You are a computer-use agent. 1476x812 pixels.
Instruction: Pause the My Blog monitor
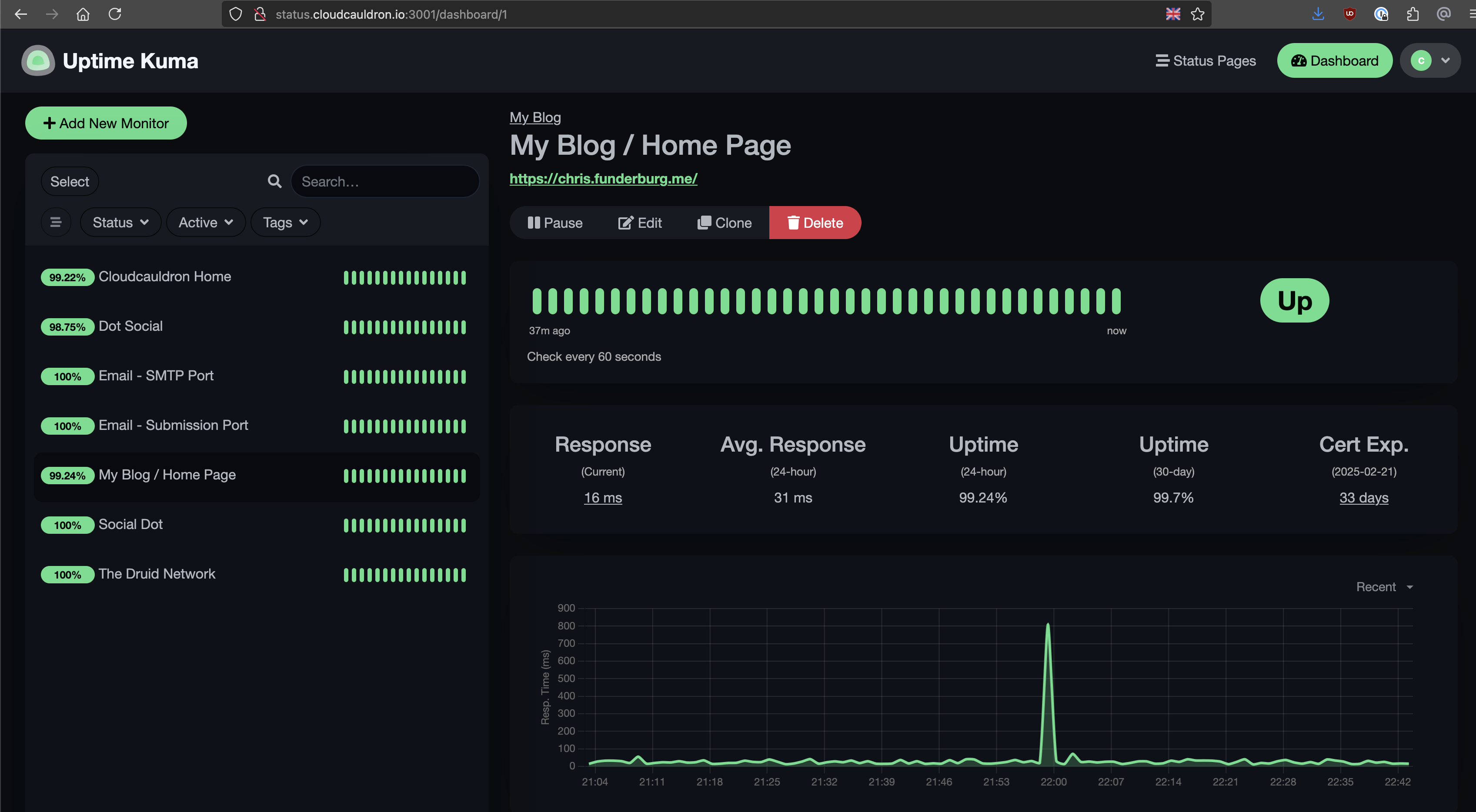pyautogui.click(x=554, y=223)
